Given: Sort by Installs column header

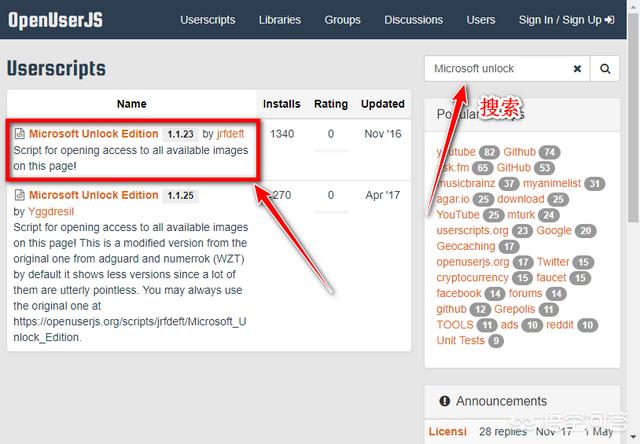Looking at the screenshot, I should tap(282, 104).
